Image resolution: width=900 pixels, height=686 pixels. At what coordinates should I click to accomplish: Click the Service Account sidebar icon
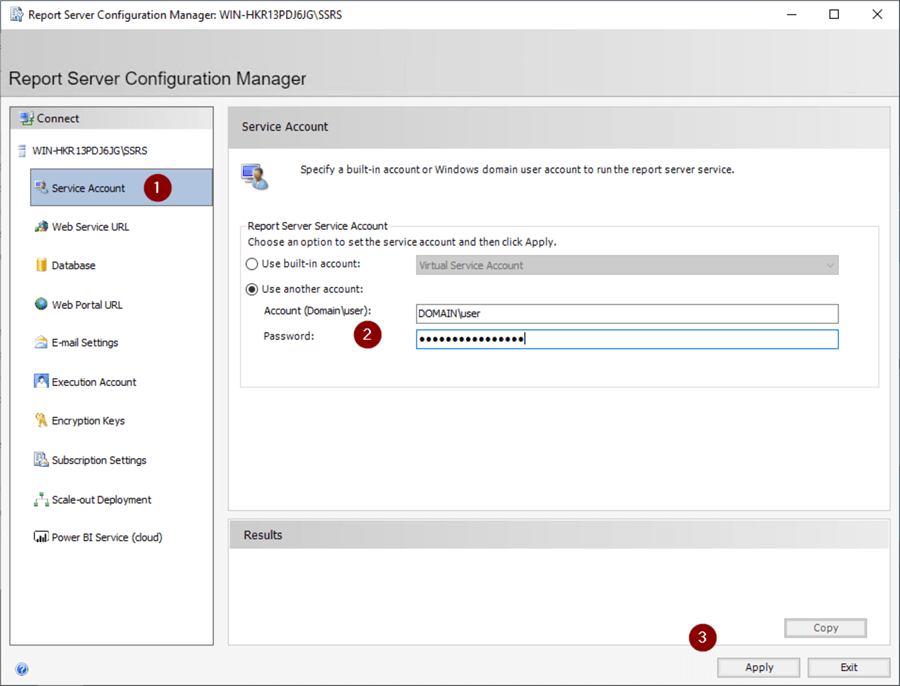(42, 188)
